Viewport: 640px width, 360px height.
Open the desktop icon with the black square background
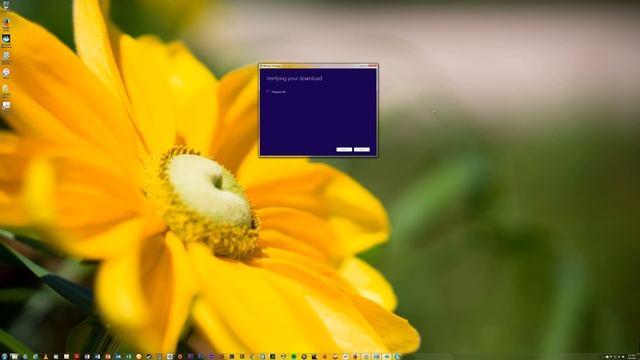coord(6,39)
